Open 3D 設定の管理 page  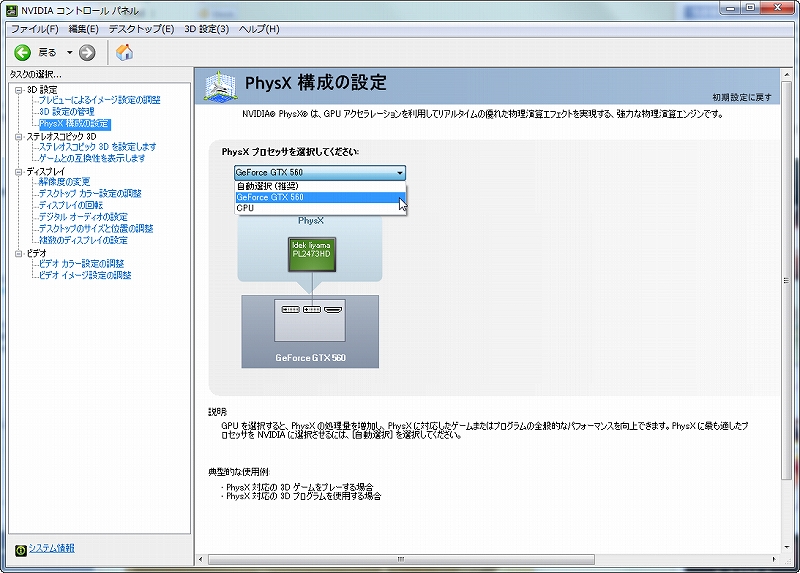66,112
